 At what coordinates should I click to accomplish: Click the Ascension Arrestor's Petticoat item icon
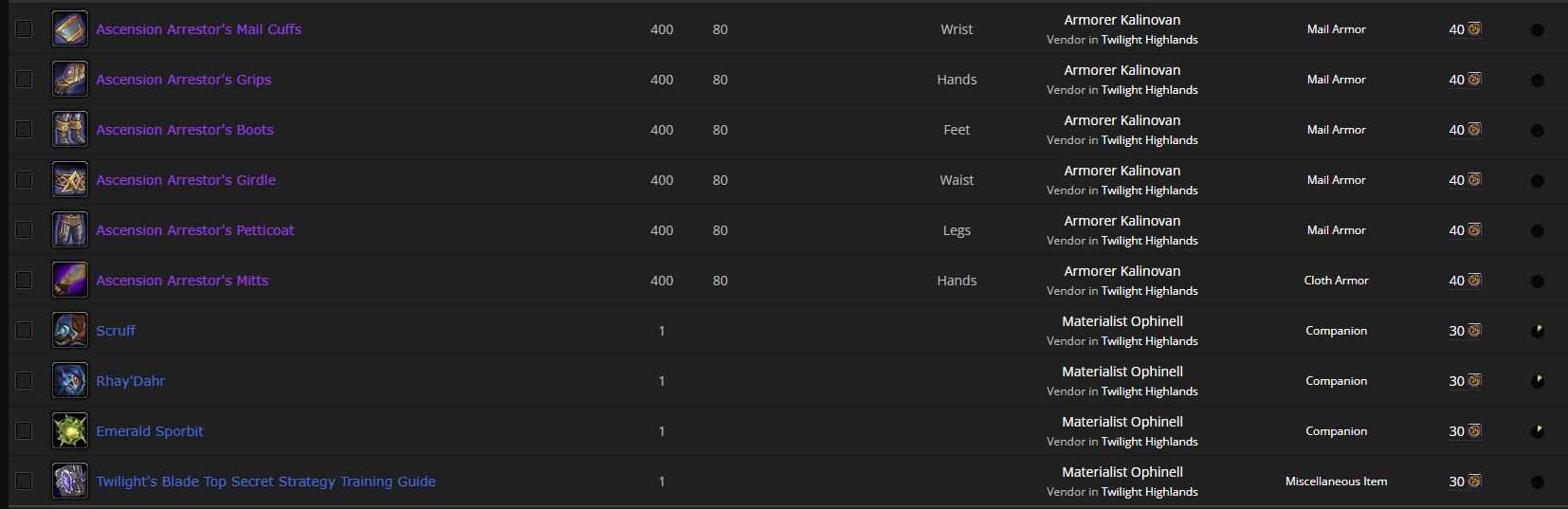point(70,230)
